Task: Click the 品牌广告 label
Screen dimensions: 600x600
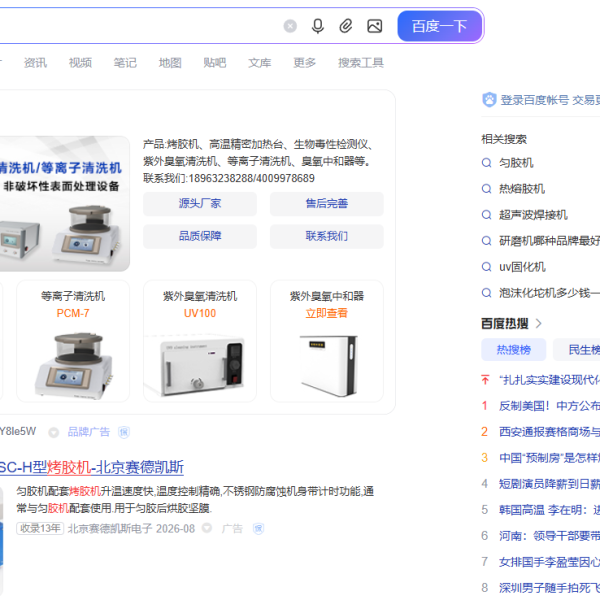Action: [89, 432]
